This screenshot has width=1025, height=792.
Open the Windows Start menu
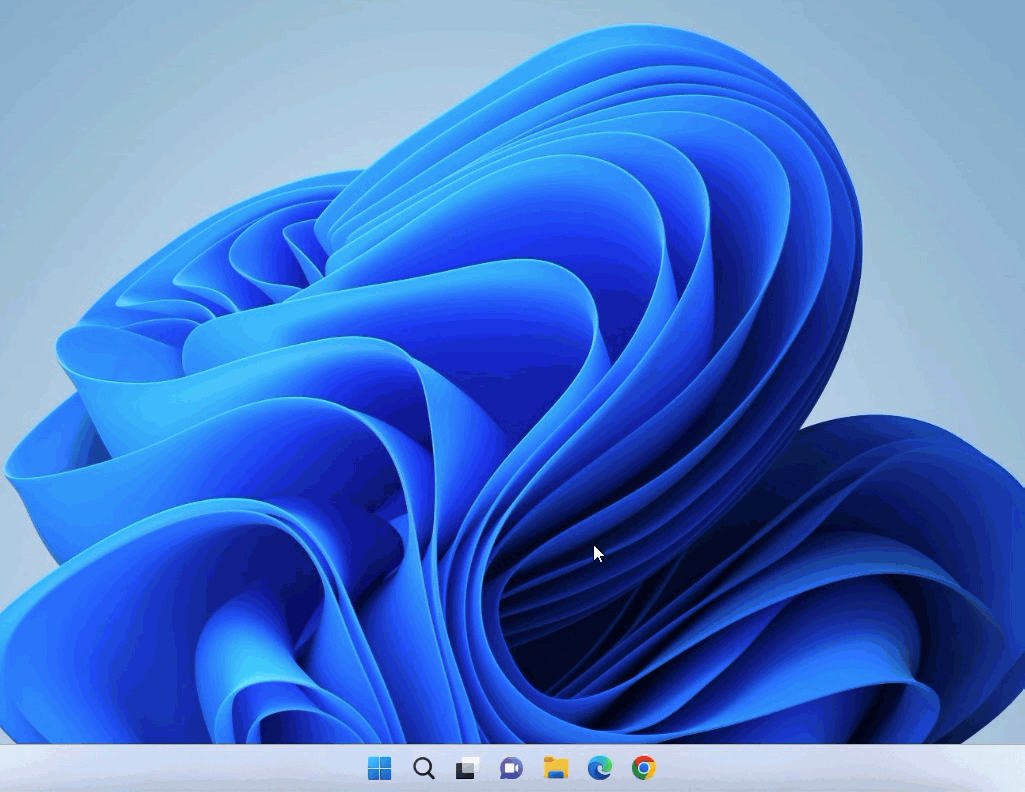tap(379, 768)
